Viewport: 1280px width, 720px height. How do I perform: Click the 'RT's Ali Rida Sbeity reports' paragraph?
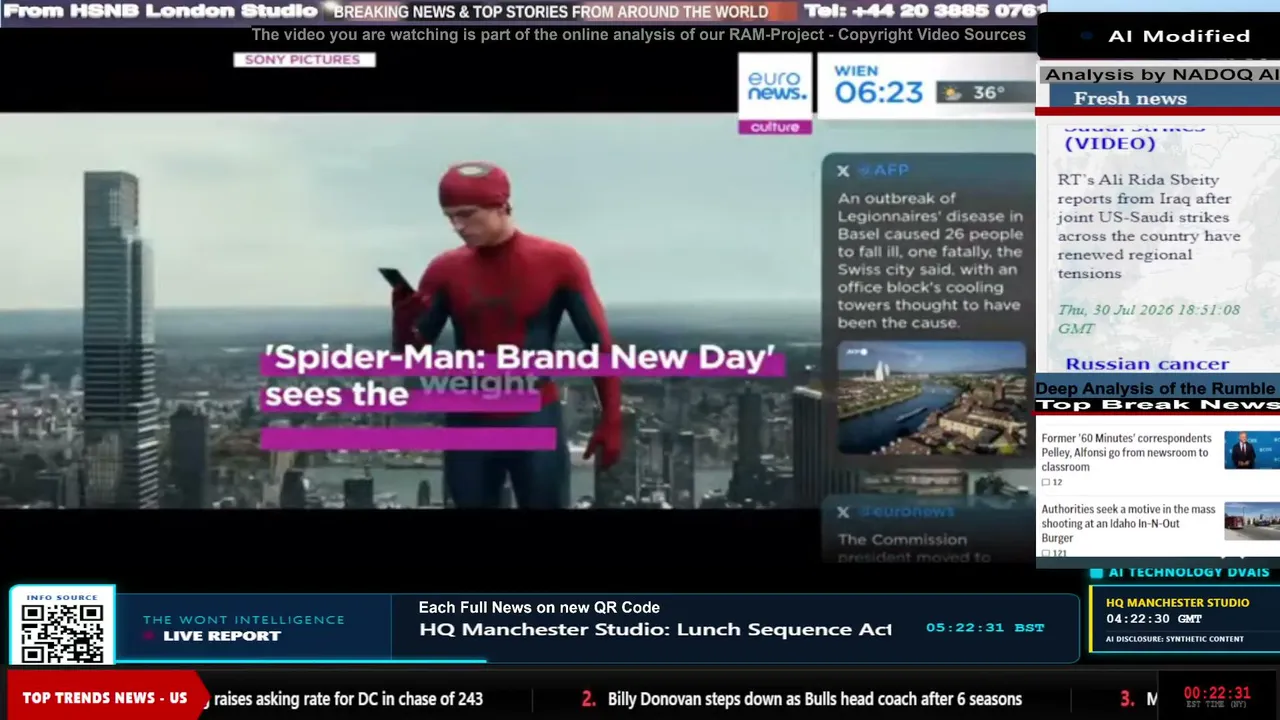coord(1149,226)
